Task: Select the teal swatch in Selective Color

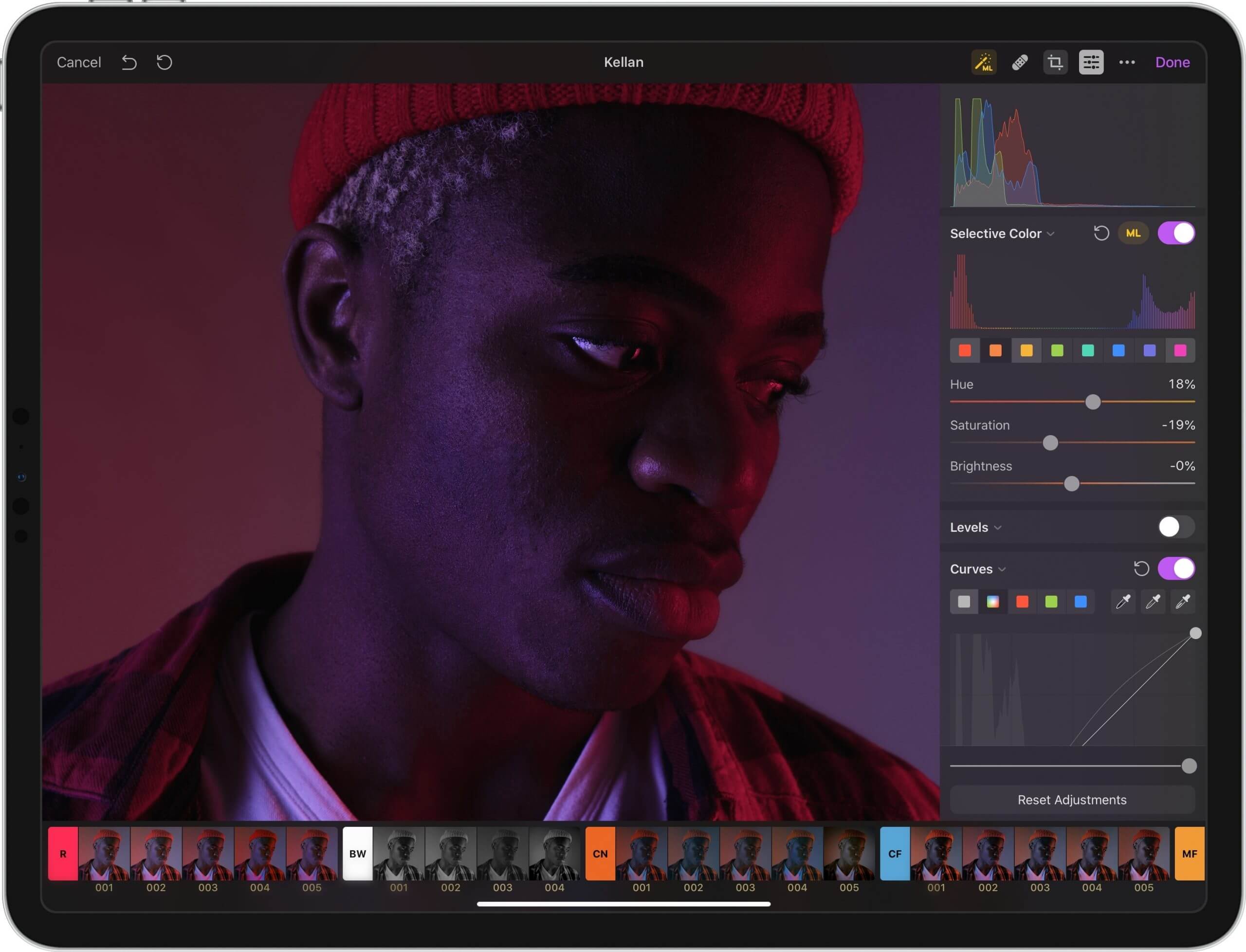Action: coord(1087,350)
